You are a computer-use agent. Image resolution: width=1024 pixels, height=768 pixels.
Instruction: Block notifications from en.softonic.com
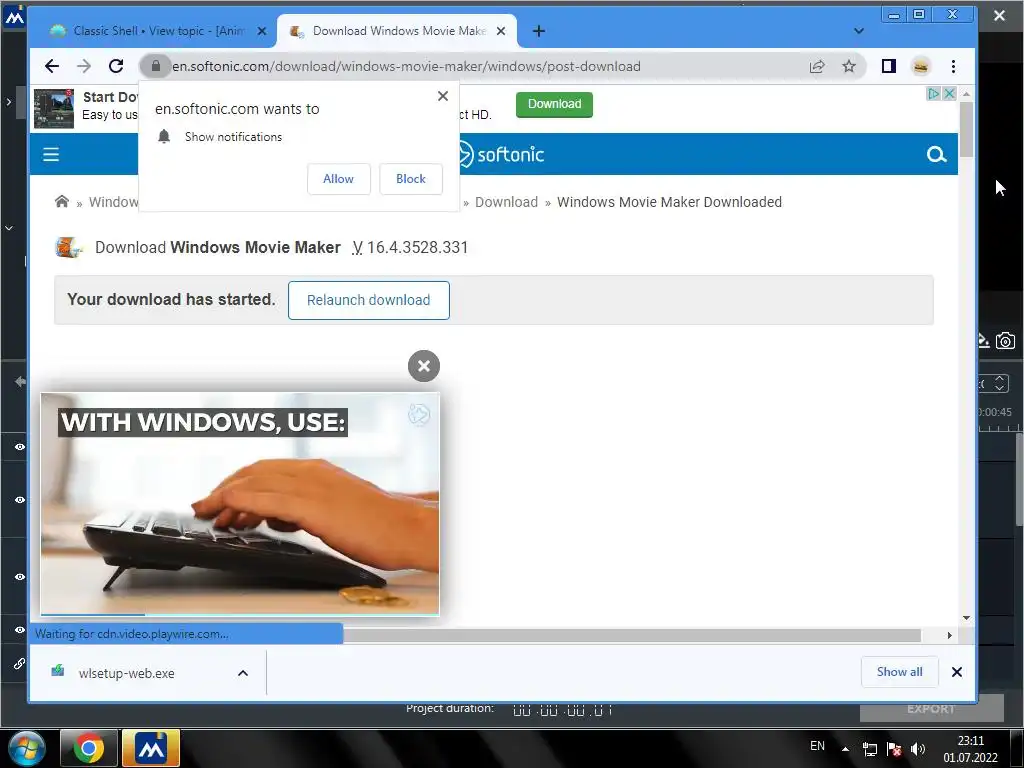tap(411, 179)
